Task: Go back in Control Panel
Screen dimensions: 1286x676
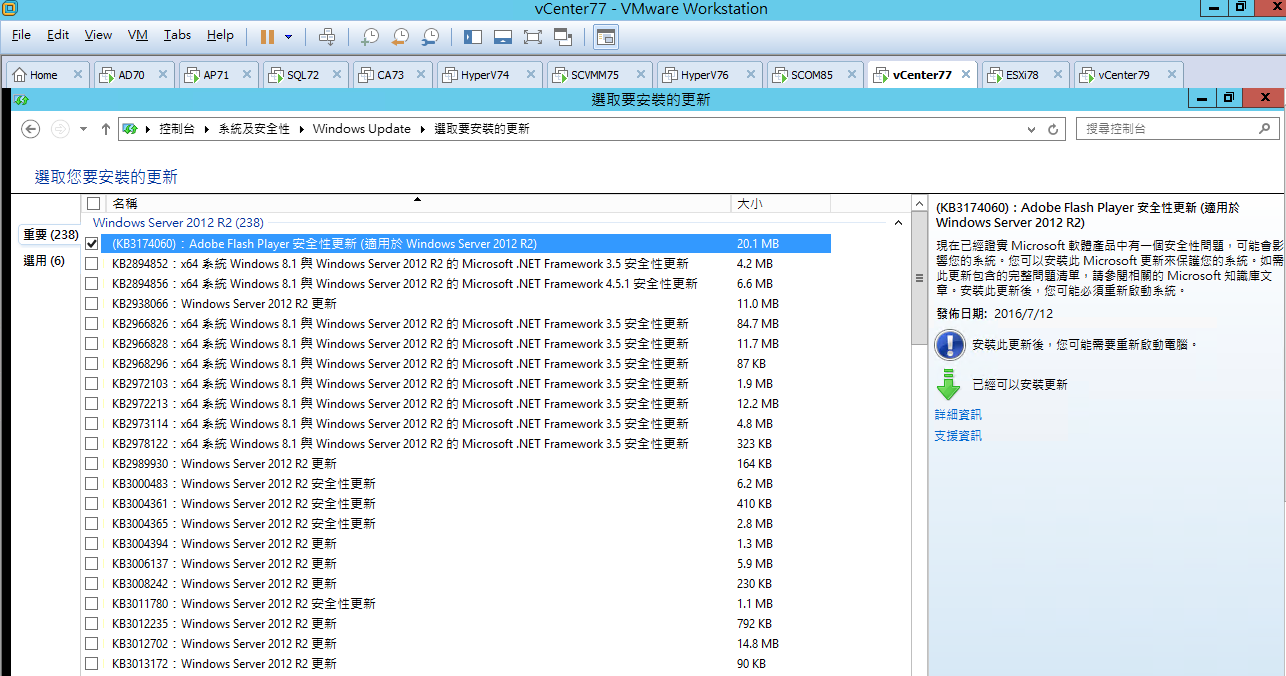Action: [30, 129]
